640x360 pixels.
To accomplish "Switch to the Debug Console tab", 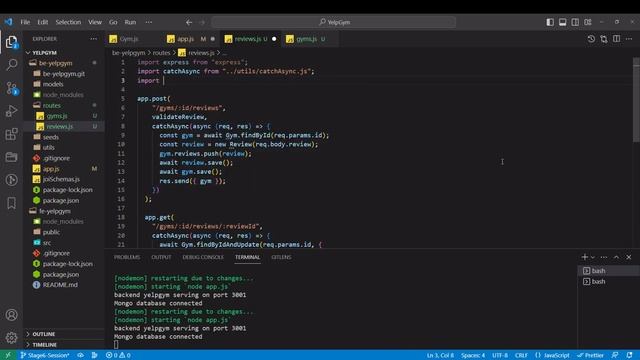I will (x=203, y=257).
